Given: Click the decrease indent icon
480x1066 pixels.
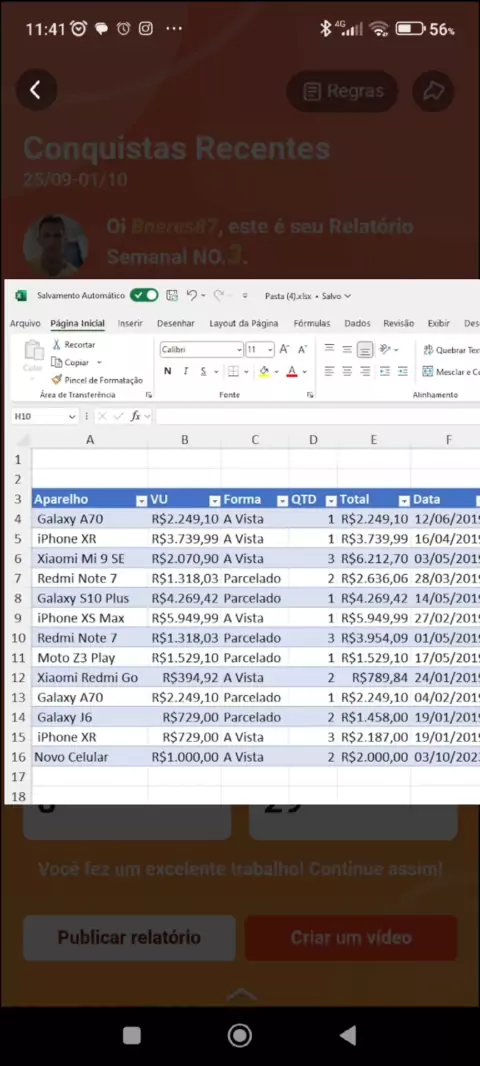Looking at the screenshot, I should click(x=385, y=371).
